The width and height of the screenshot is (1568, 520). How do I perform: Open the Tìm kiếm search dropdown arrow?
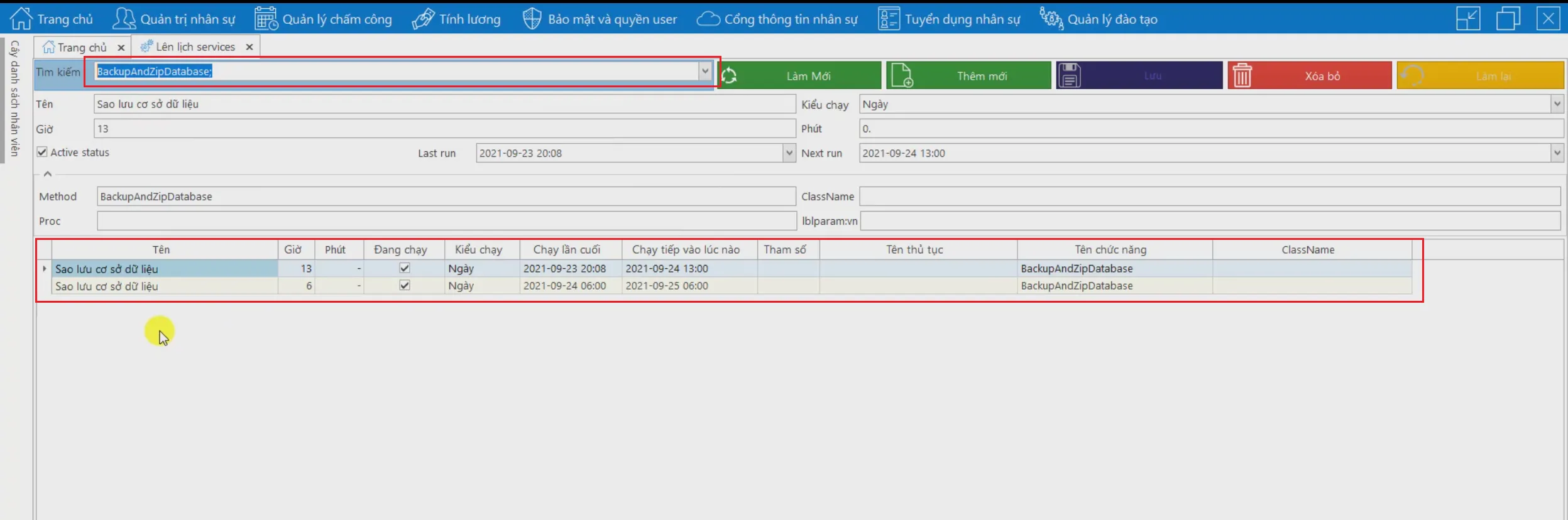coord(705,71)
